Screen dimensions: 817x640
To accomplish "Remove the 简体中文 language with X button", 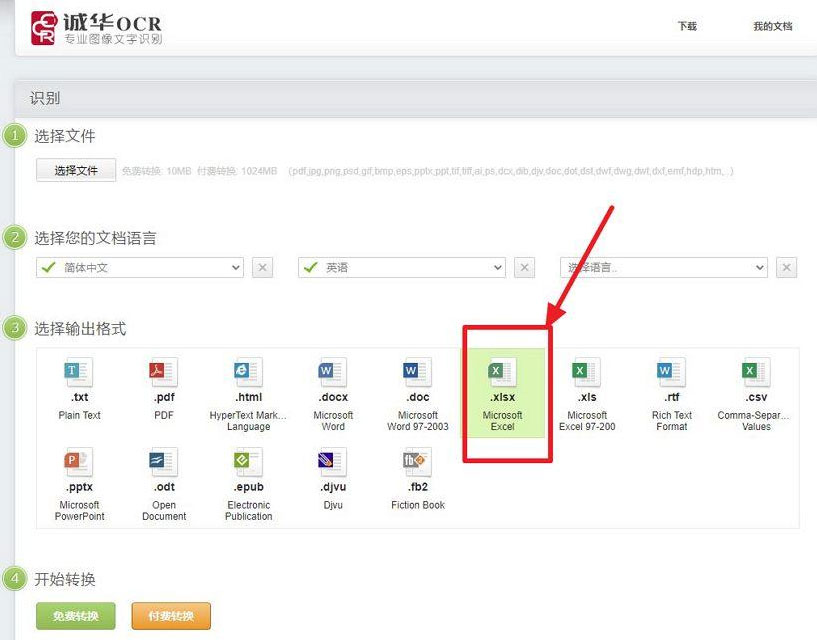I will tap(262, 268).
